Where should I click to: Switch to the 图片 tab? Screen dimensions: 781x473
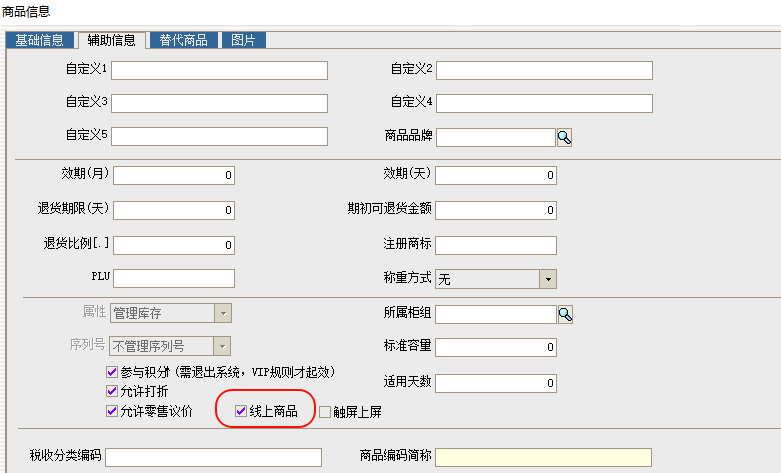(243, 40)
